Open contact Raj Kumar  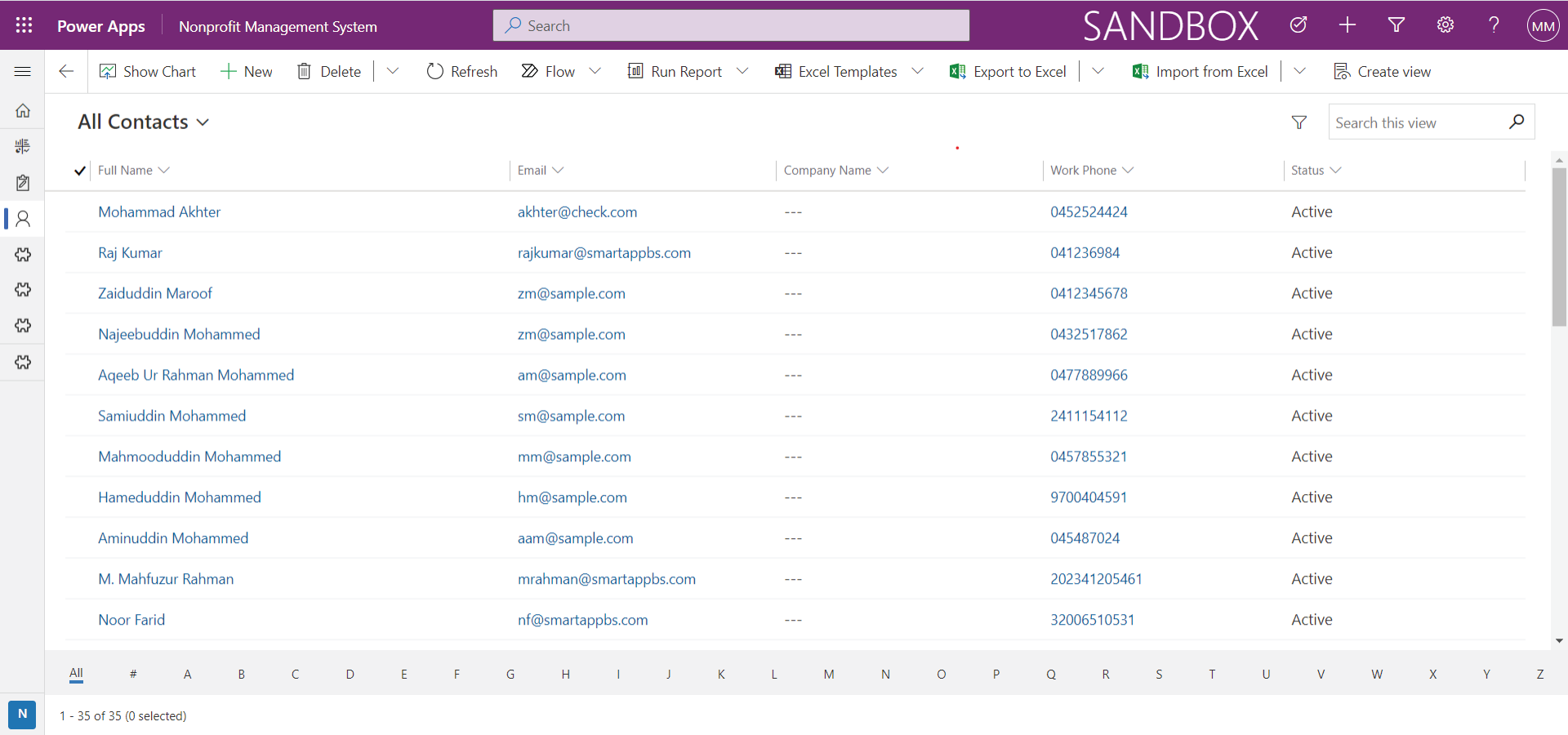130,253
